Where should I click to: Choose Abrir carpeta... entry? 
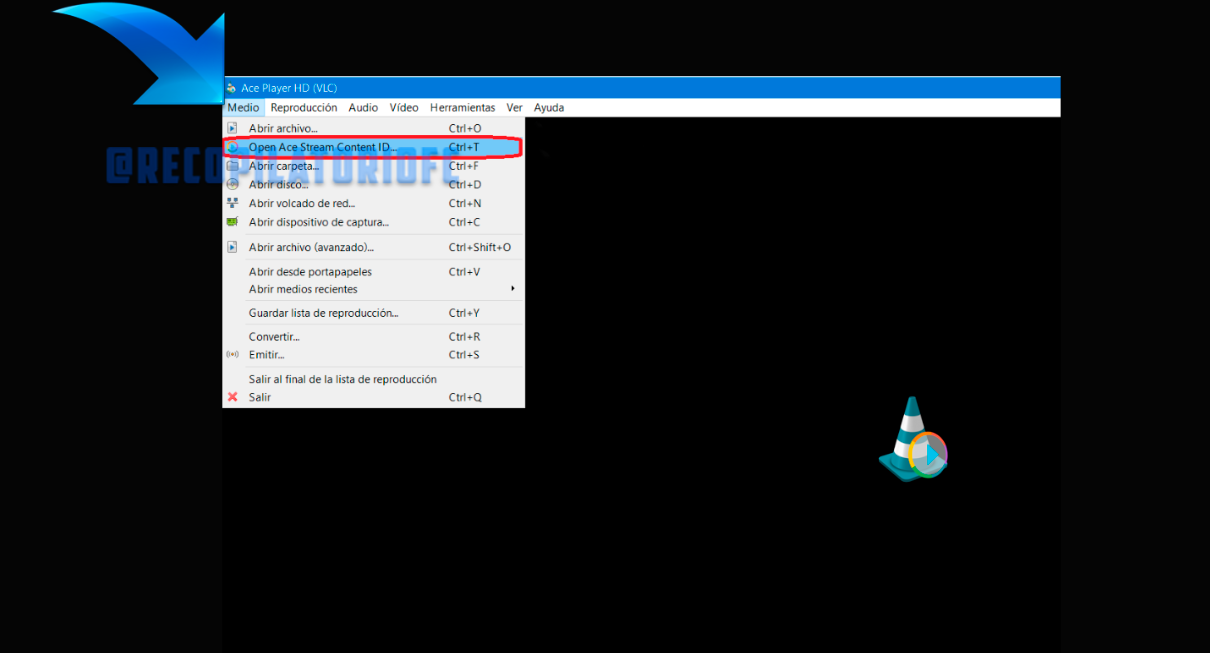coord(373,166)
